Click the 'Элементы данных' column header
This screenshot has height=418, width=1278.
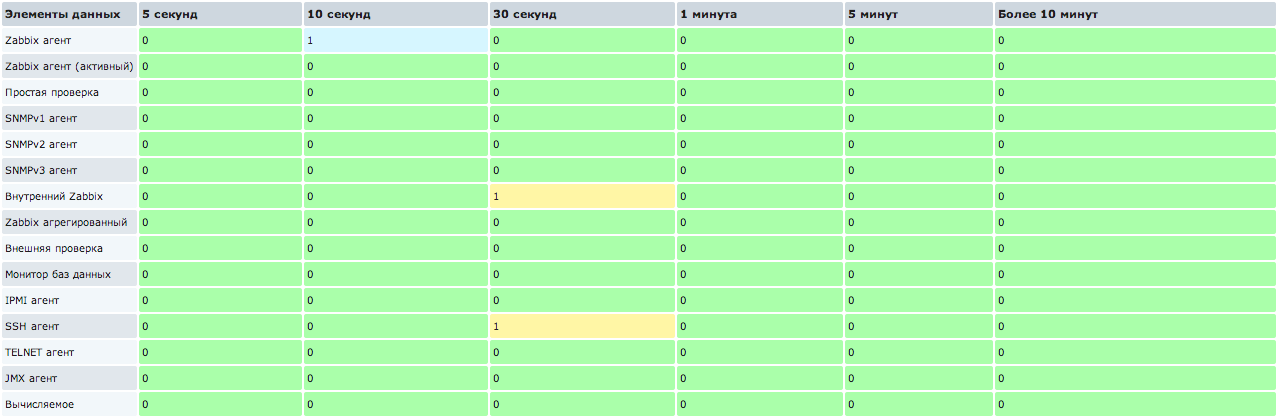pos(68,14)
